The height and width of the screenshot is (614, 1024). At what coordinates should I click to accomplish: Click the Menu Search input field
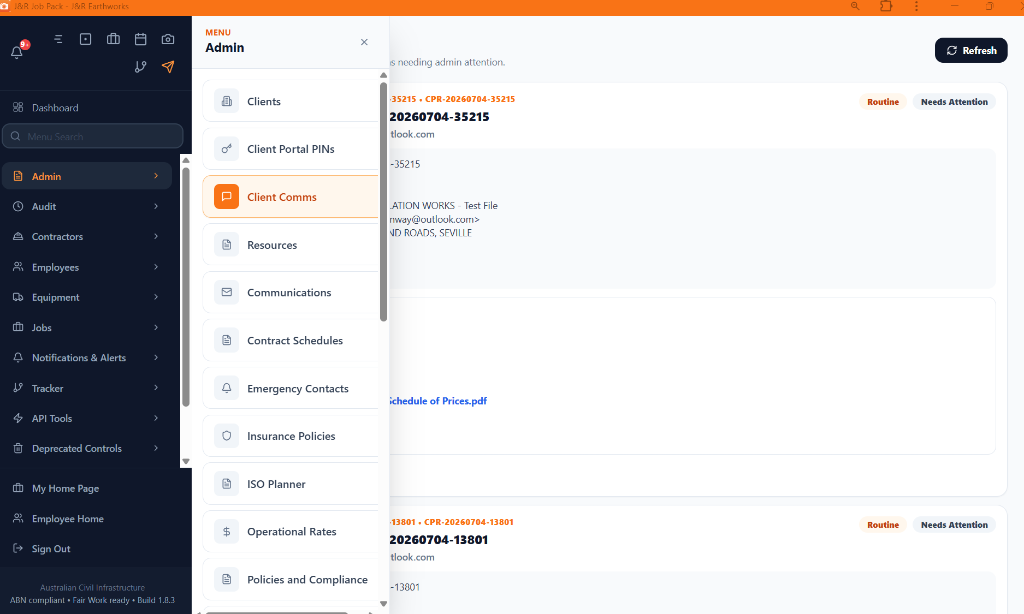[93, 137]
